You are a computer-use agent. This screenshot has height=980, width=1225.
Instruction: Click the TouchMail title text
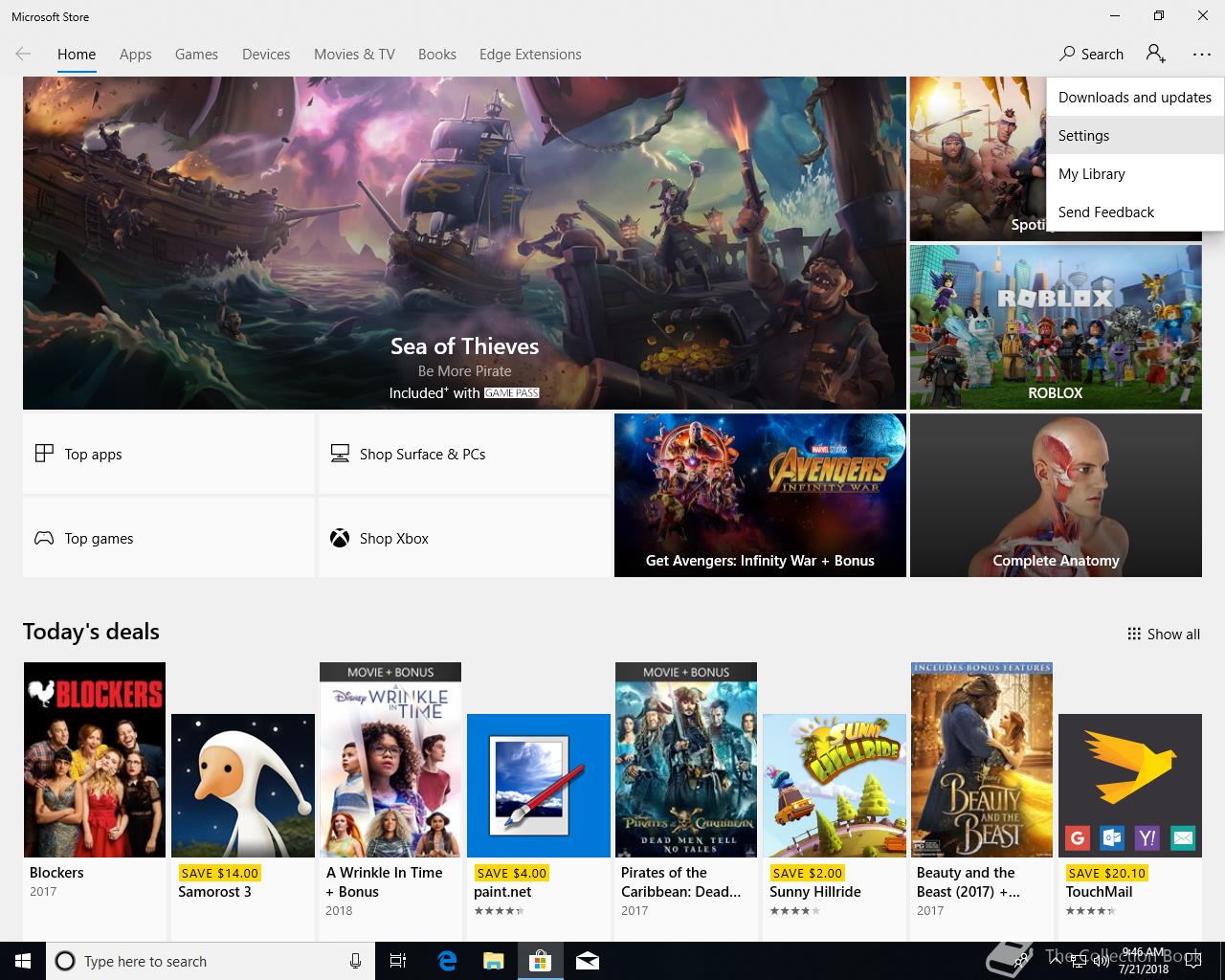point(1099,892)
